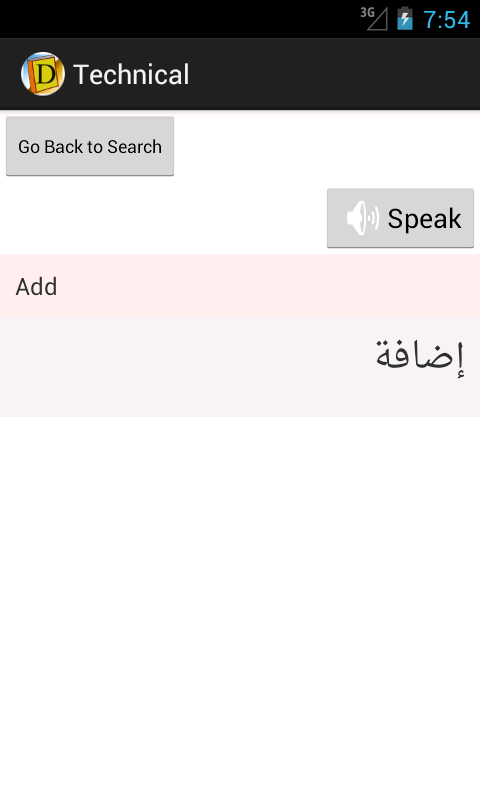Tap the Speak label to hear pronunciation

pos(424,219)
